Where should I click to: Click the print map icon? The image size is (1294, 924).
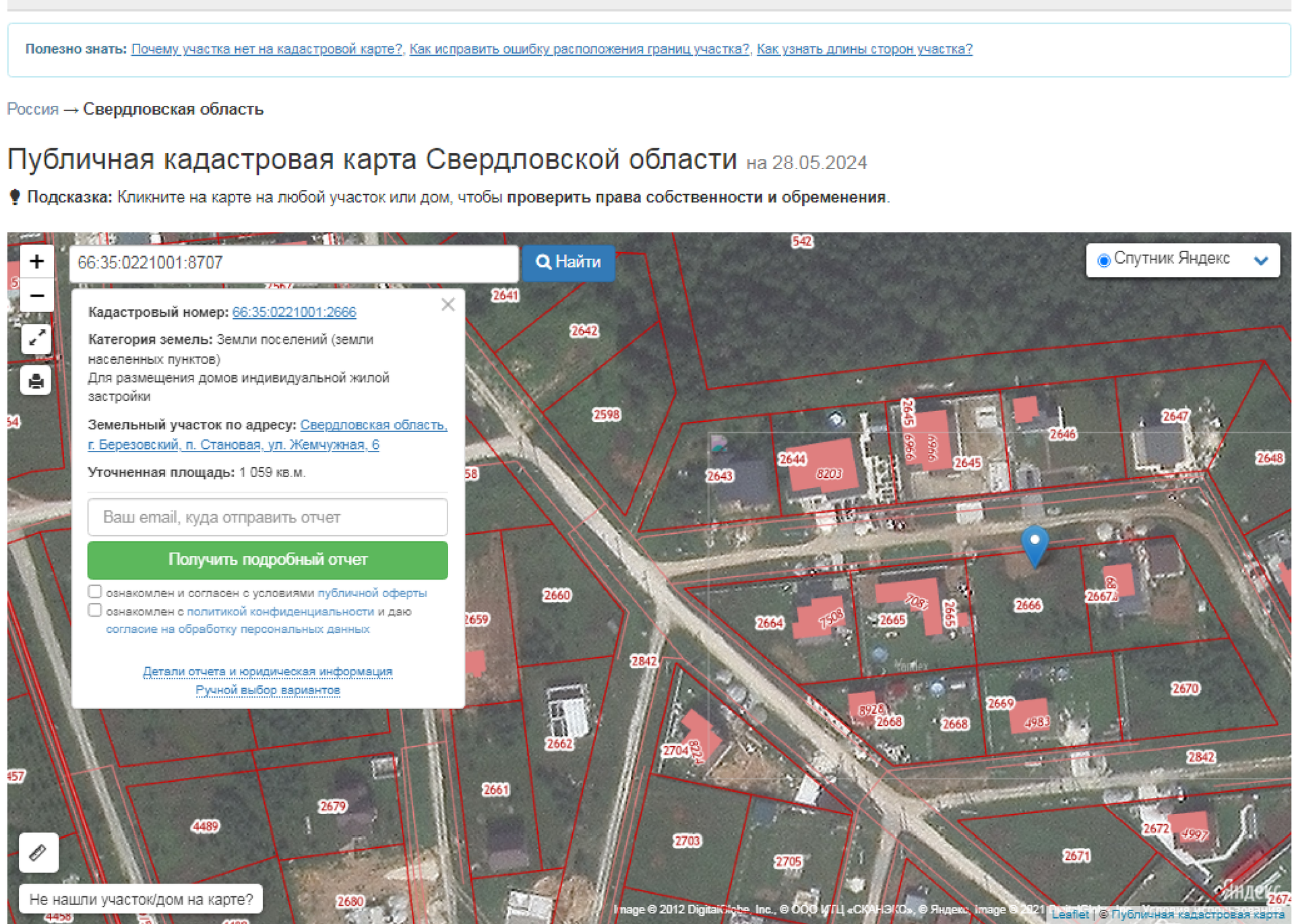point(36,381)
